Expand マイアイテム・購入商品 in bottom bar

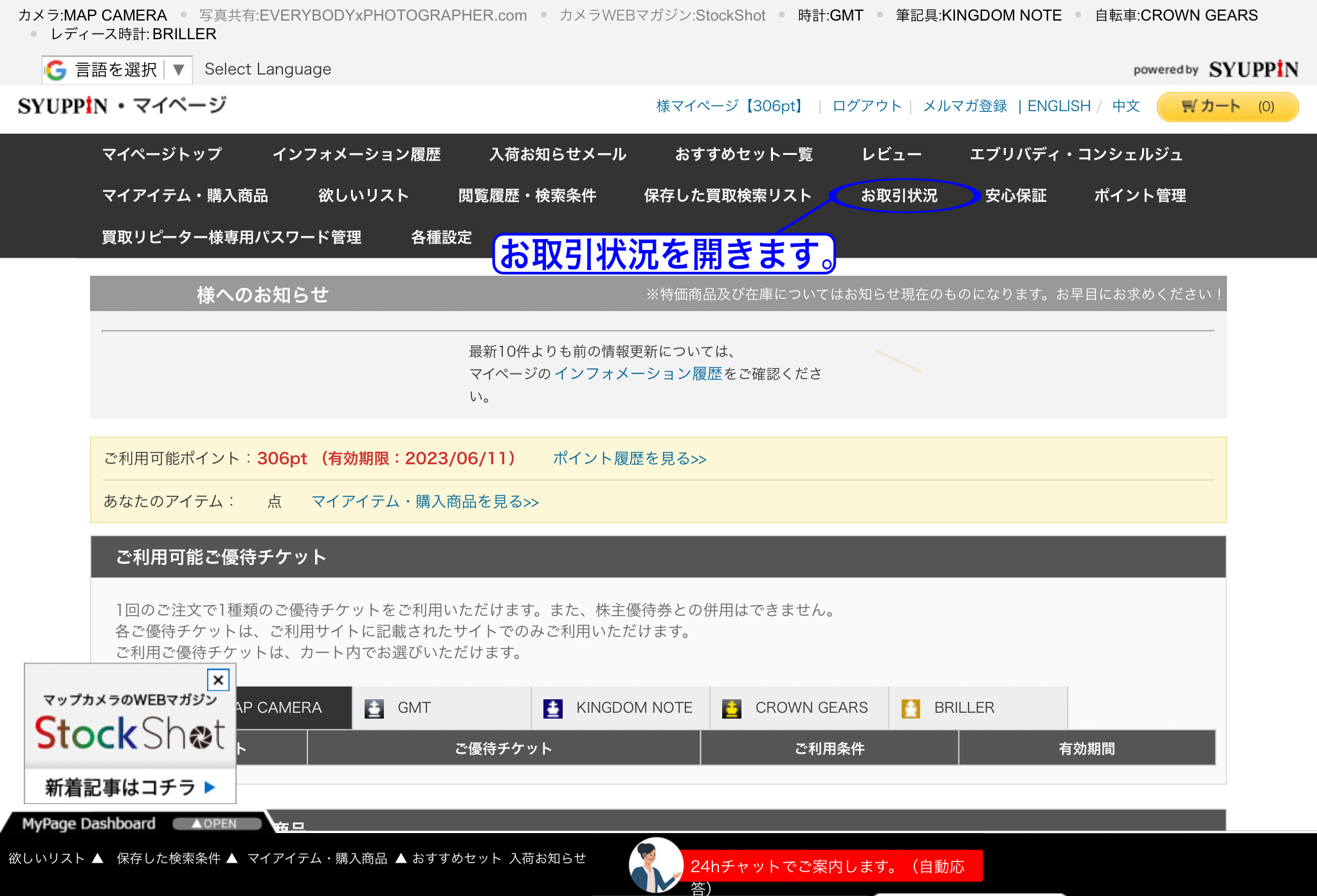click(x=327, y=858)
